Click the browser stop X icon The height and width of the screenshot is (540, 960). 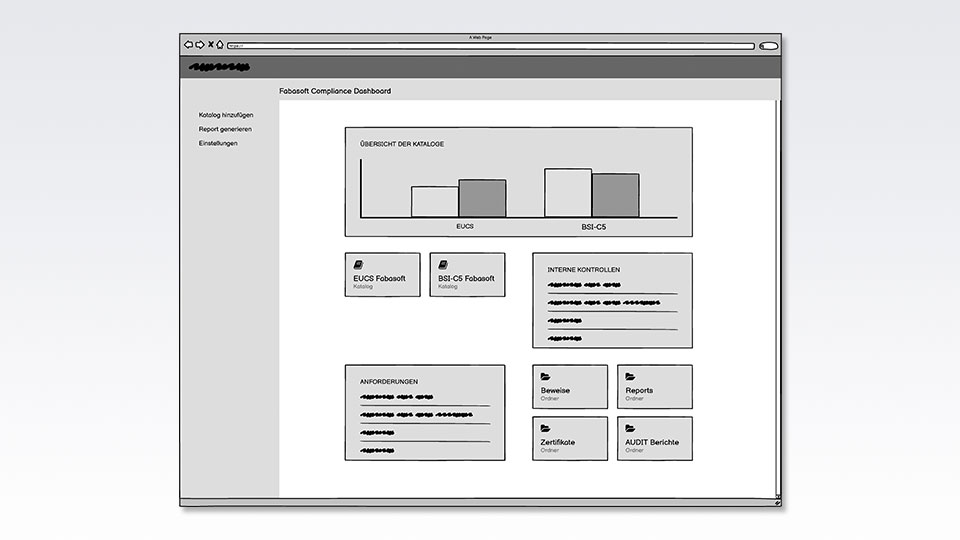211,44
